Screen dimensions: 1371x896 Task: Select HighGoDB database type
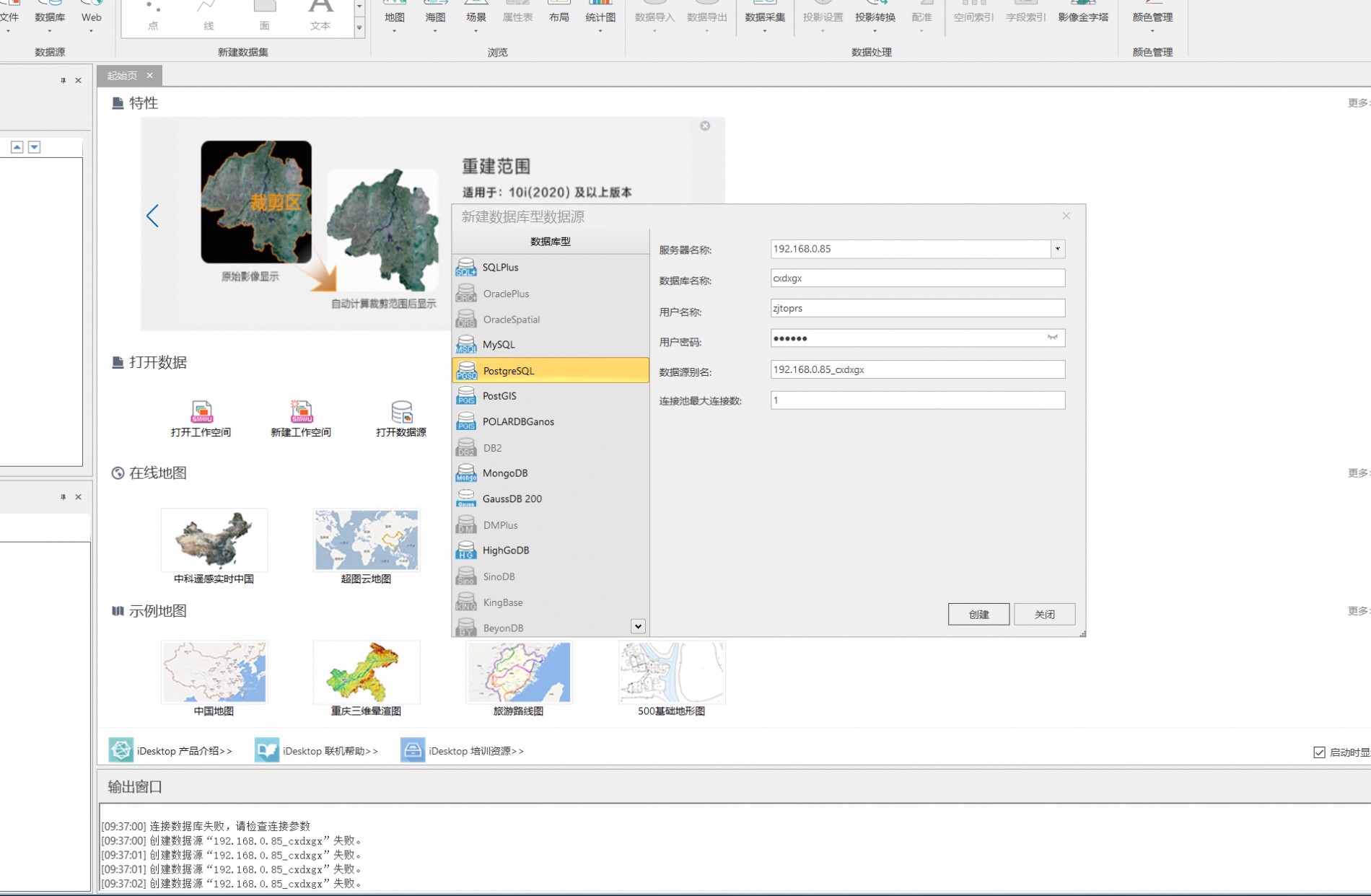point(551,550)
